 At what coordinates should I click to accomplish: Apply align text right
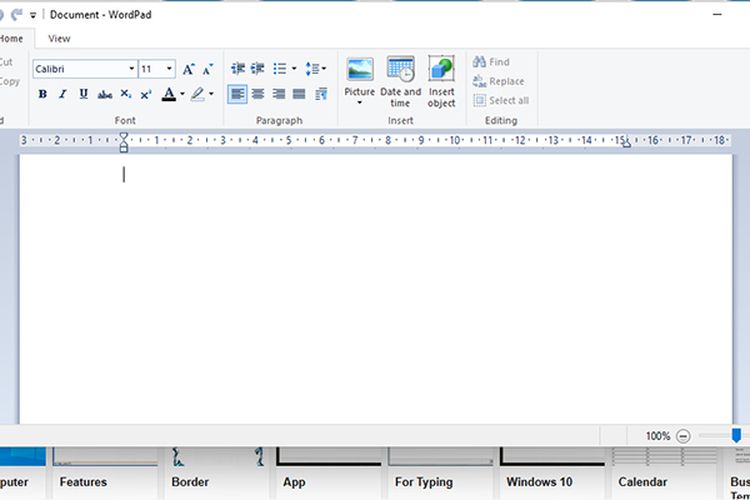(x=278, y=94)
